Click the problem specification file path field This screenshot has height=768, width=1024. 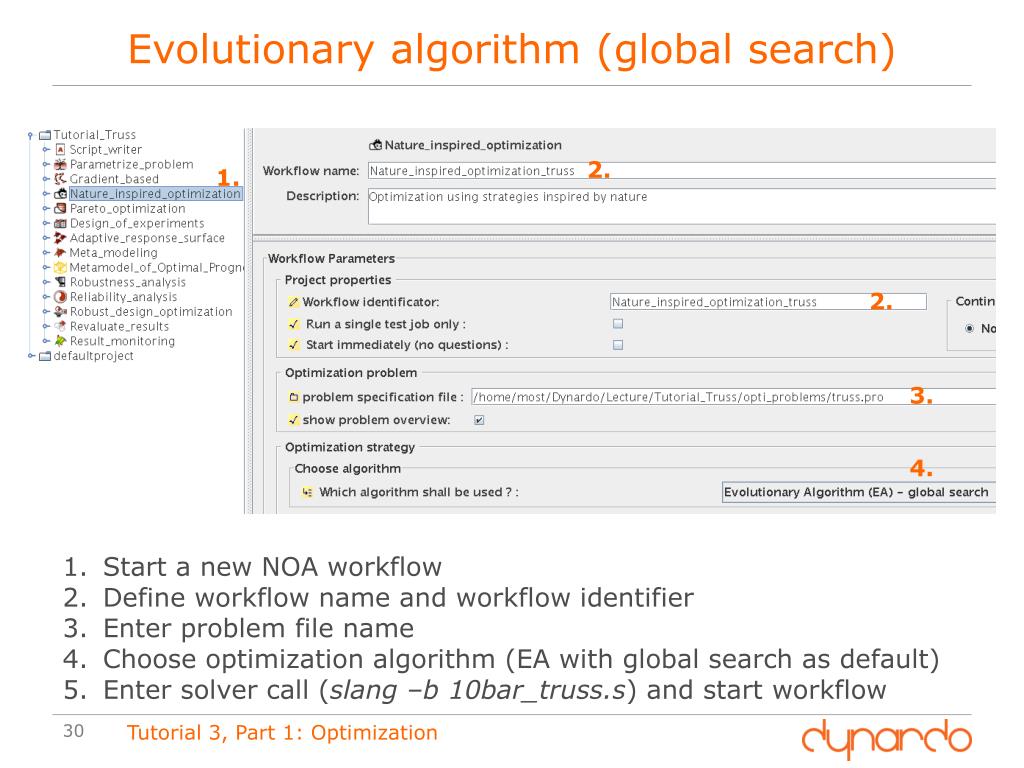733,397
